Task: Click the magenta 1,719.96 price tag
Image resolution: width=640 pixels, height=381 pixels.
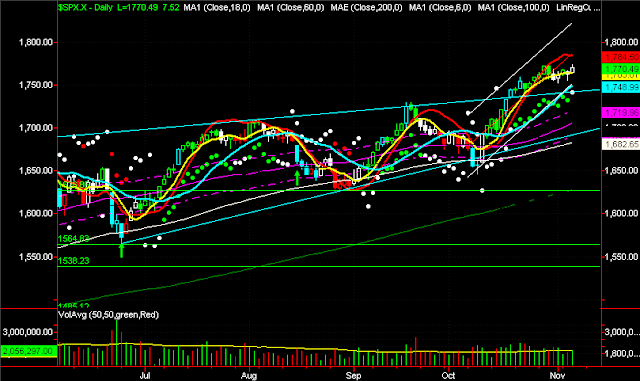Action: 621,112
